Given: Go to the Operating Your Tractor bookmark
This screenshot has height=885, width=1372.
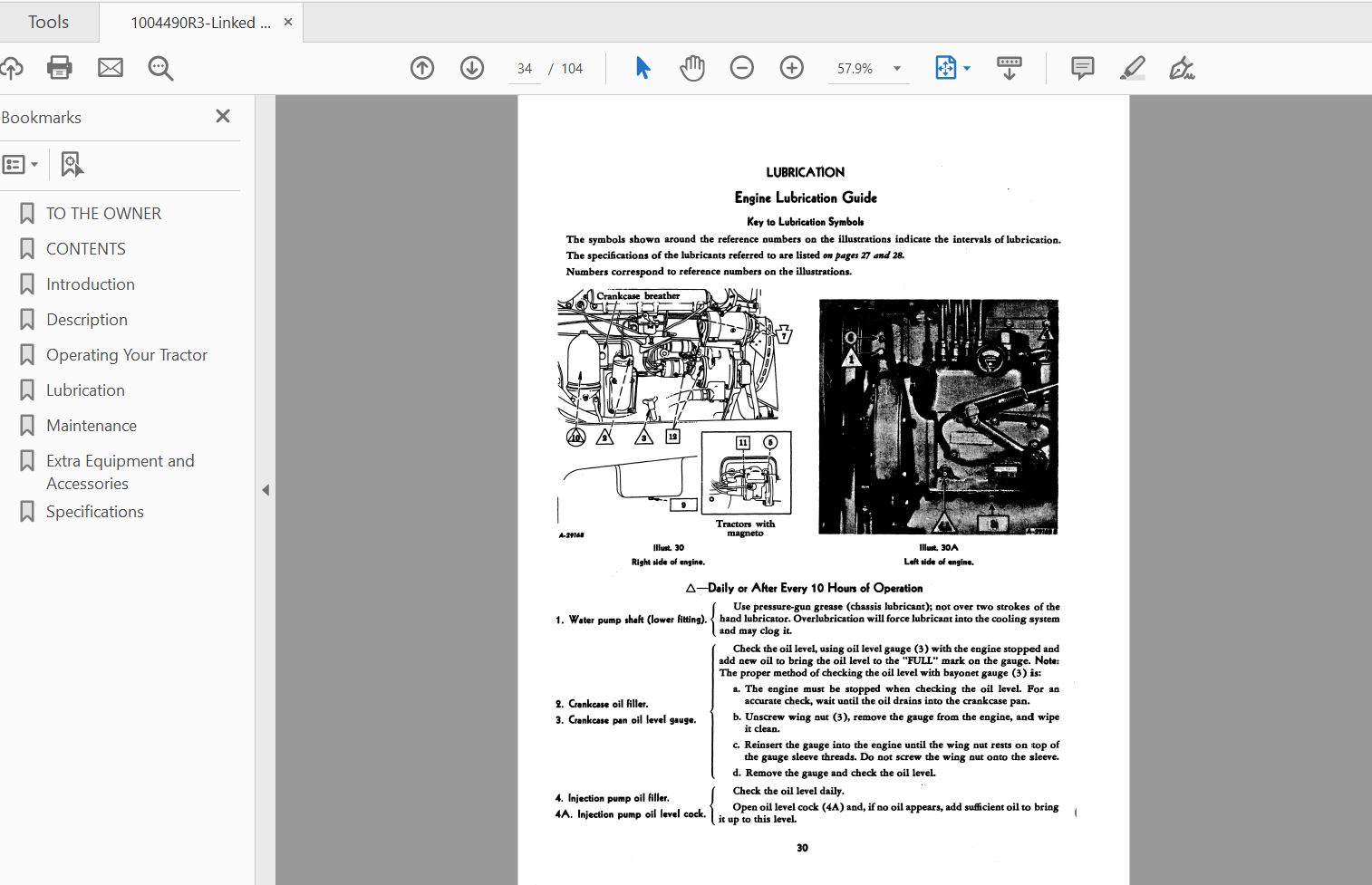Looking at the screenshot, I should click(127, 355).
